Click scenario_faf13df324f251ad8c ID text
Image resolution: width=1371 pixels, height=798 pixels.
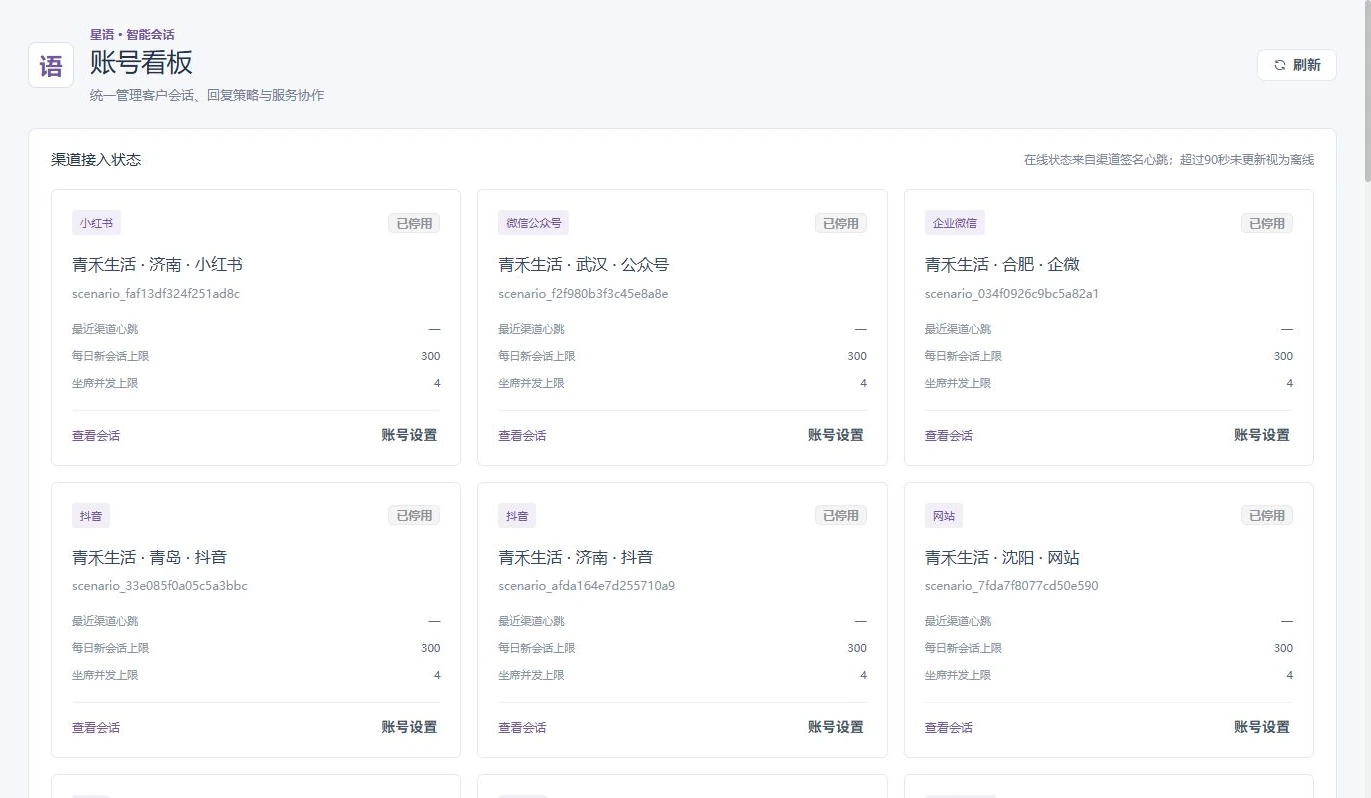click(156, 294)
